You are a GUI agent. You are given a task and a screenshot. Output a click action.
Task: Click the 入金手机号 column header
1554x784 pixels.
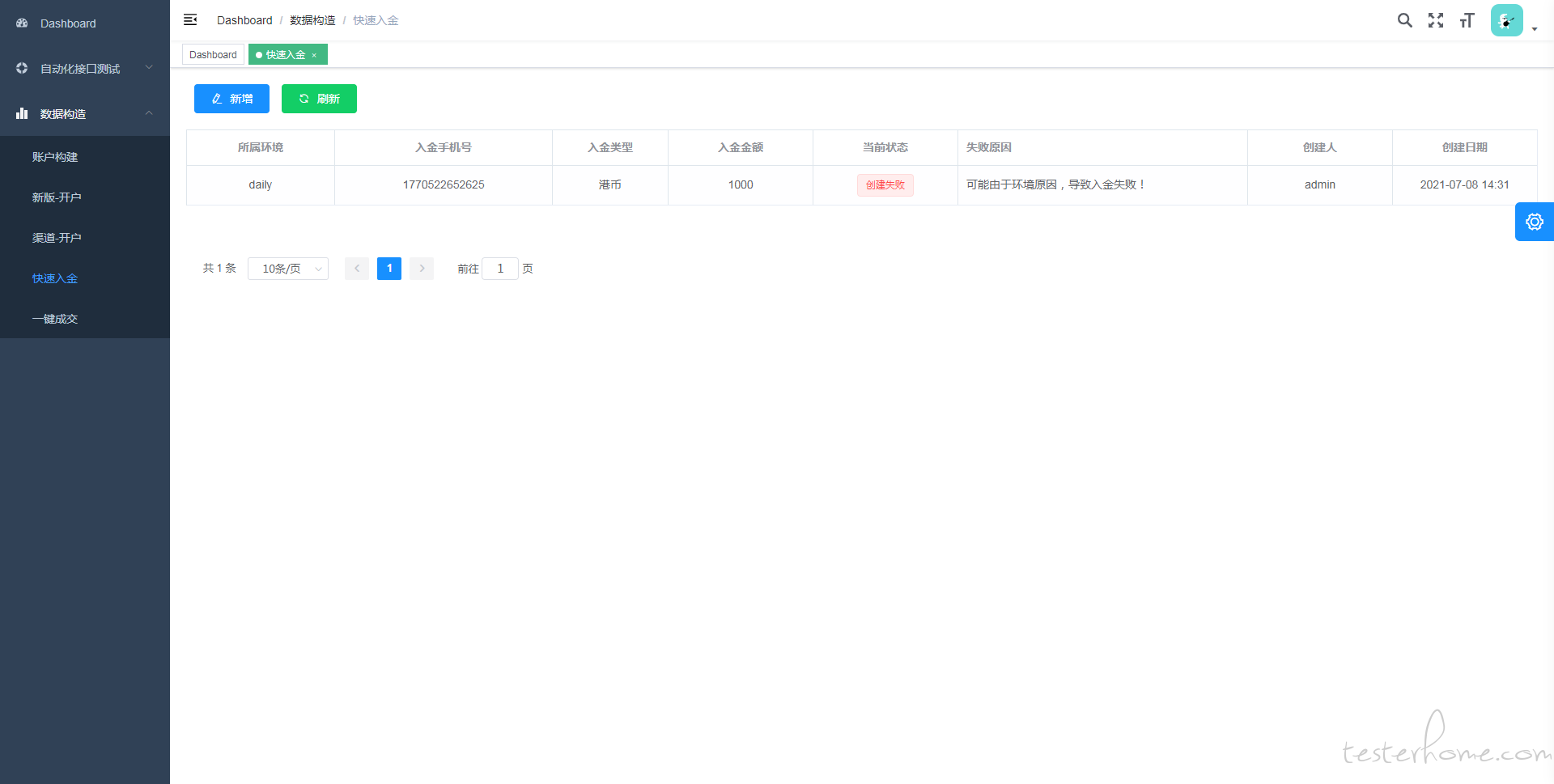coord(444,147)
